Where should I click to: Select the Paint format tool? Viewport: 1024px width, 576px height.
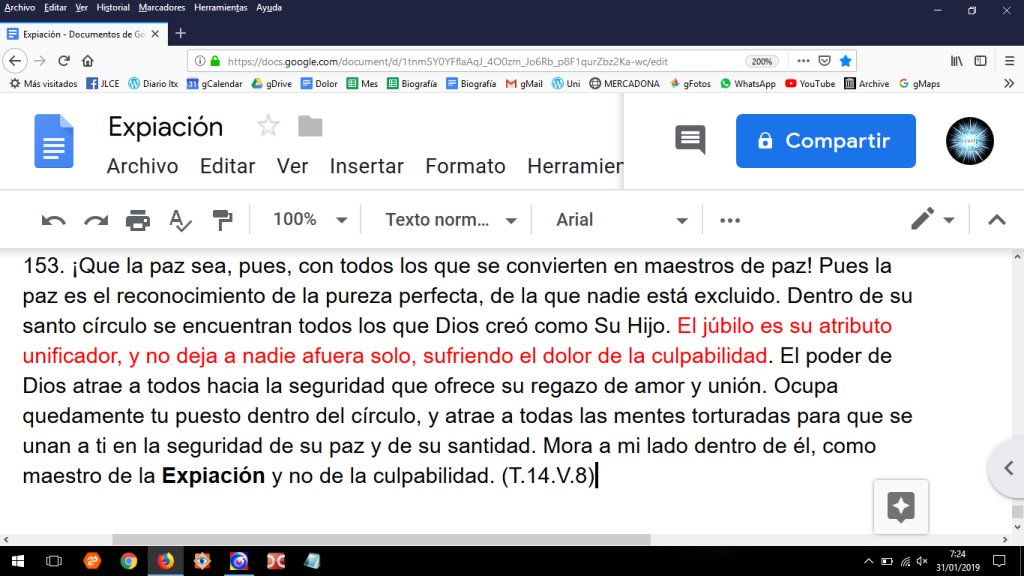pos(223,219)
